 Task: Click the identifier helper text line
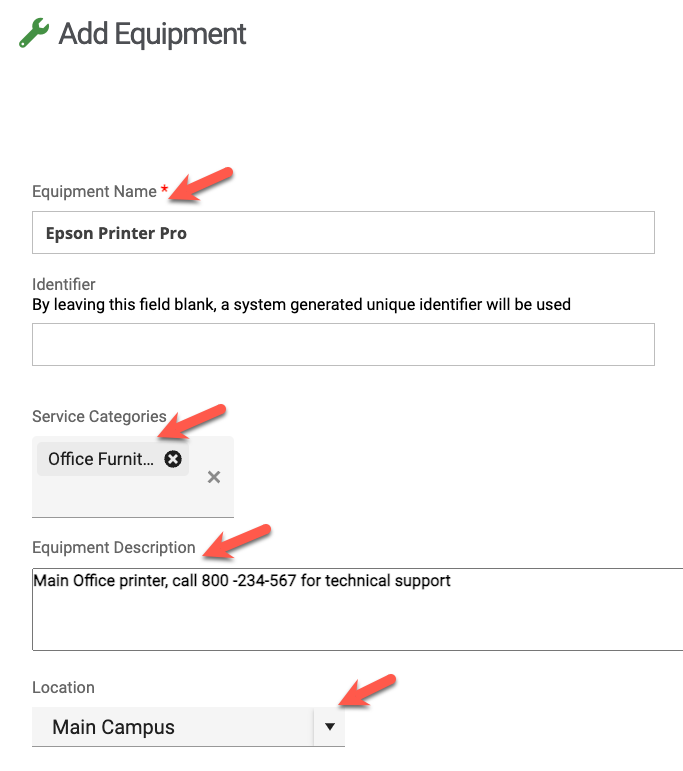pyautogui.click(x=301, y=304)
